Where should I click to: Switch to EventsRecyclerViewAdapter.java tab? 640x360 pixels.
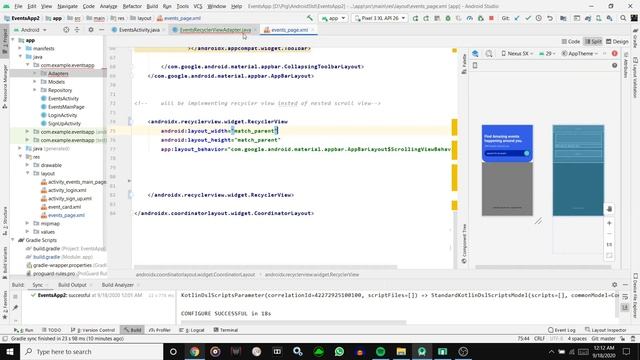pyautogui.click(x=215, y=30)
